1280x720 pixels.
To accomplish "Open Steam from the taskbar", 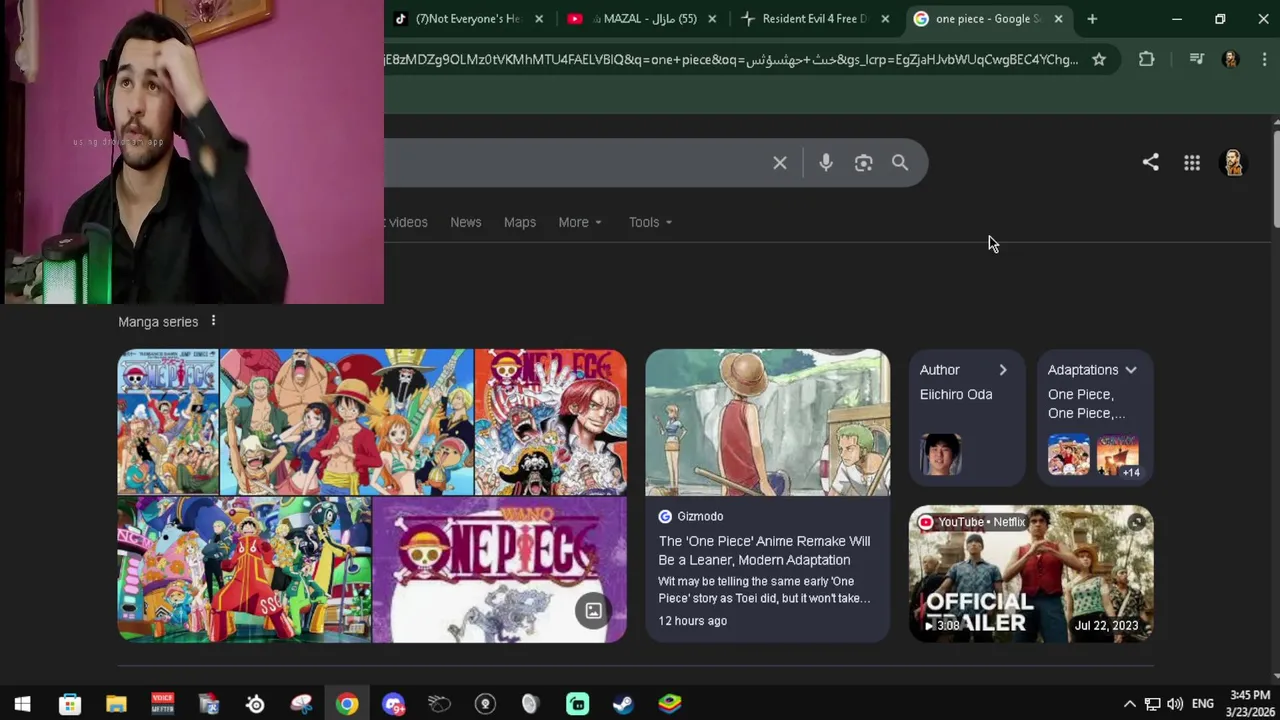I will [x=623, y=704].
